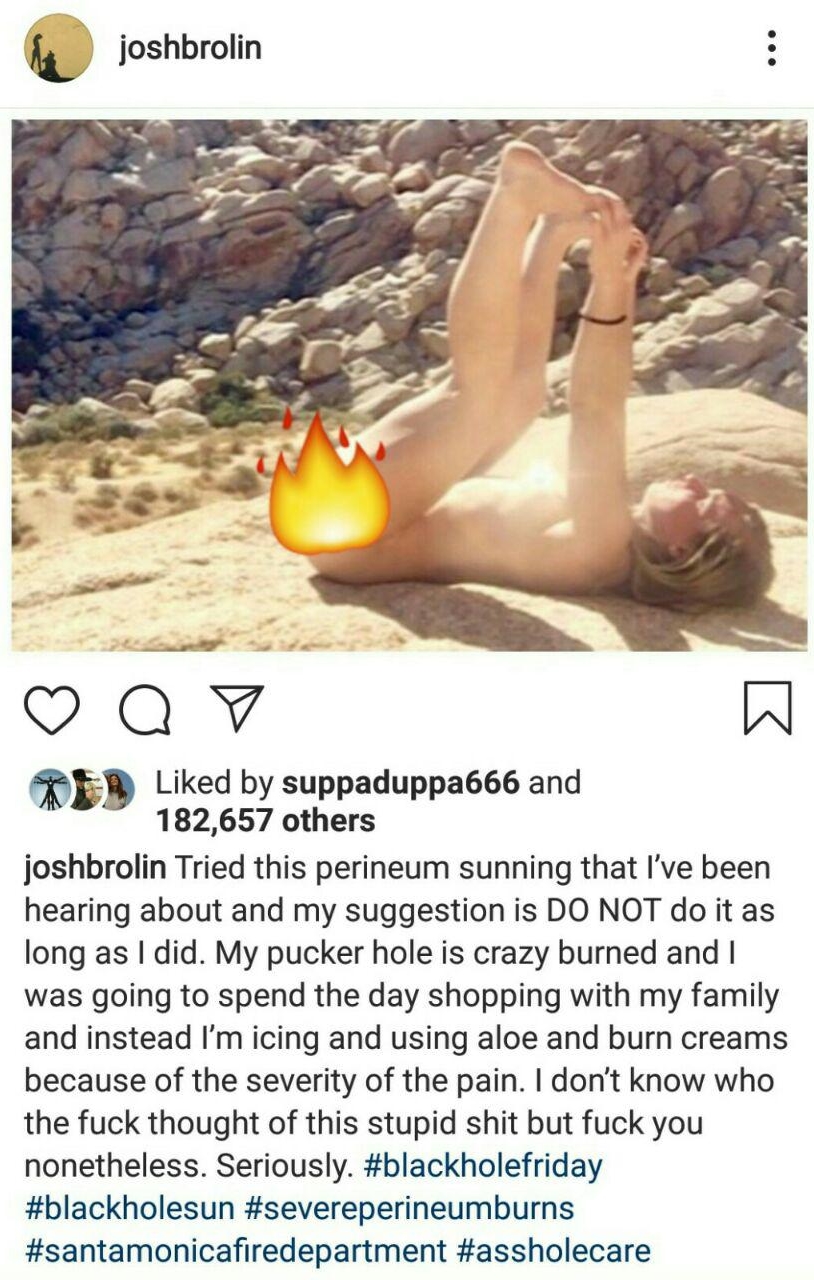Open the #severeperineumburns hashtag
The width and height of the screenshot is (814, 1280).
pos(409,1208)
